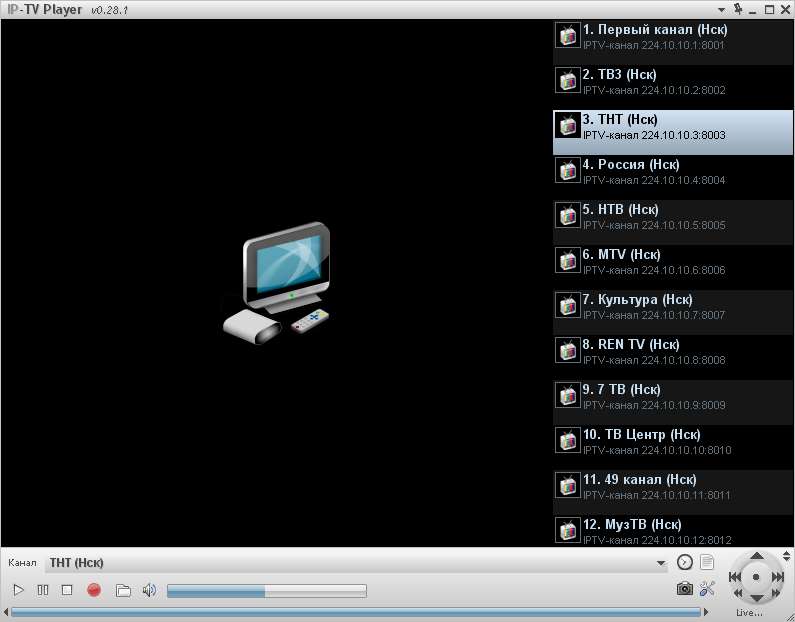Select channel 3. ТНТ (Нск)
This screenshot has height=622, width=795.
pos(672,132)
